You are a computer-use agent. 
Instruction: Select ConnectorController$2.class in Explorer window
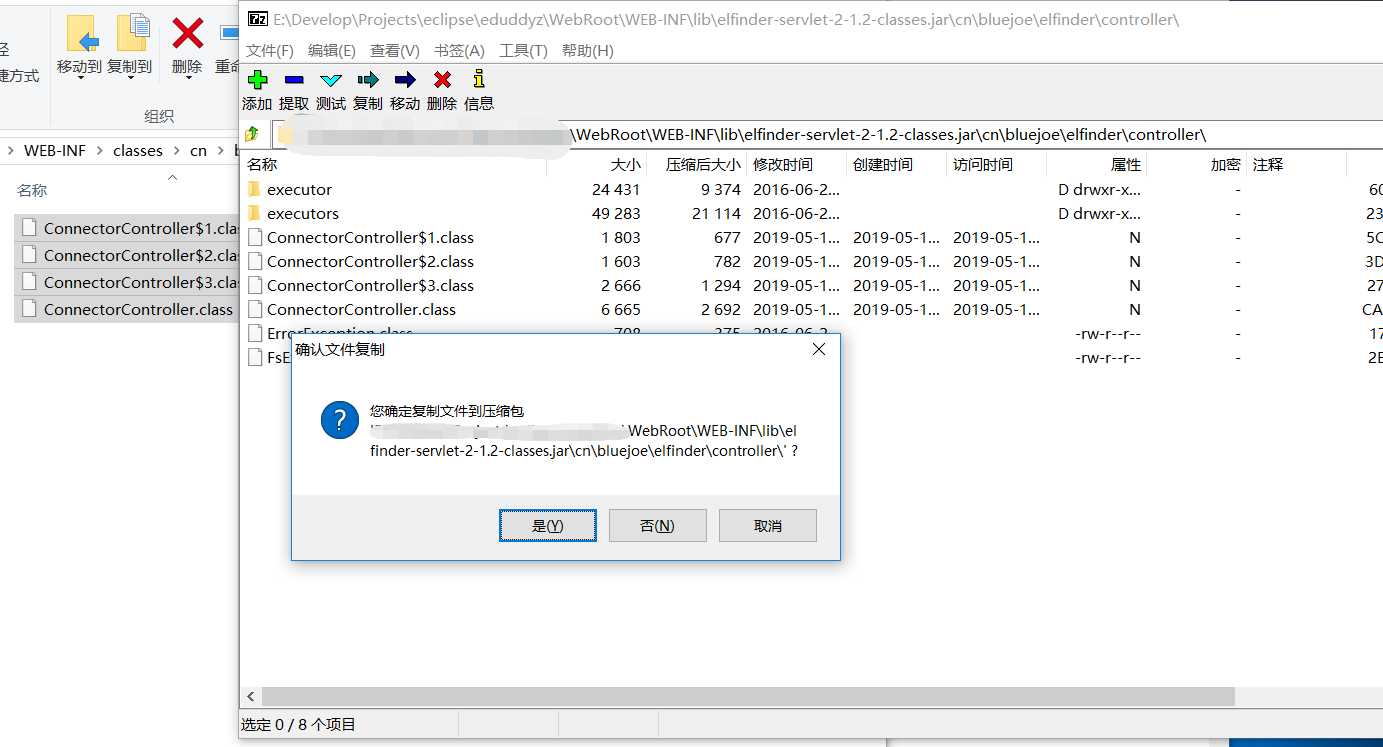pyautogui.click(x=127, y=255)
